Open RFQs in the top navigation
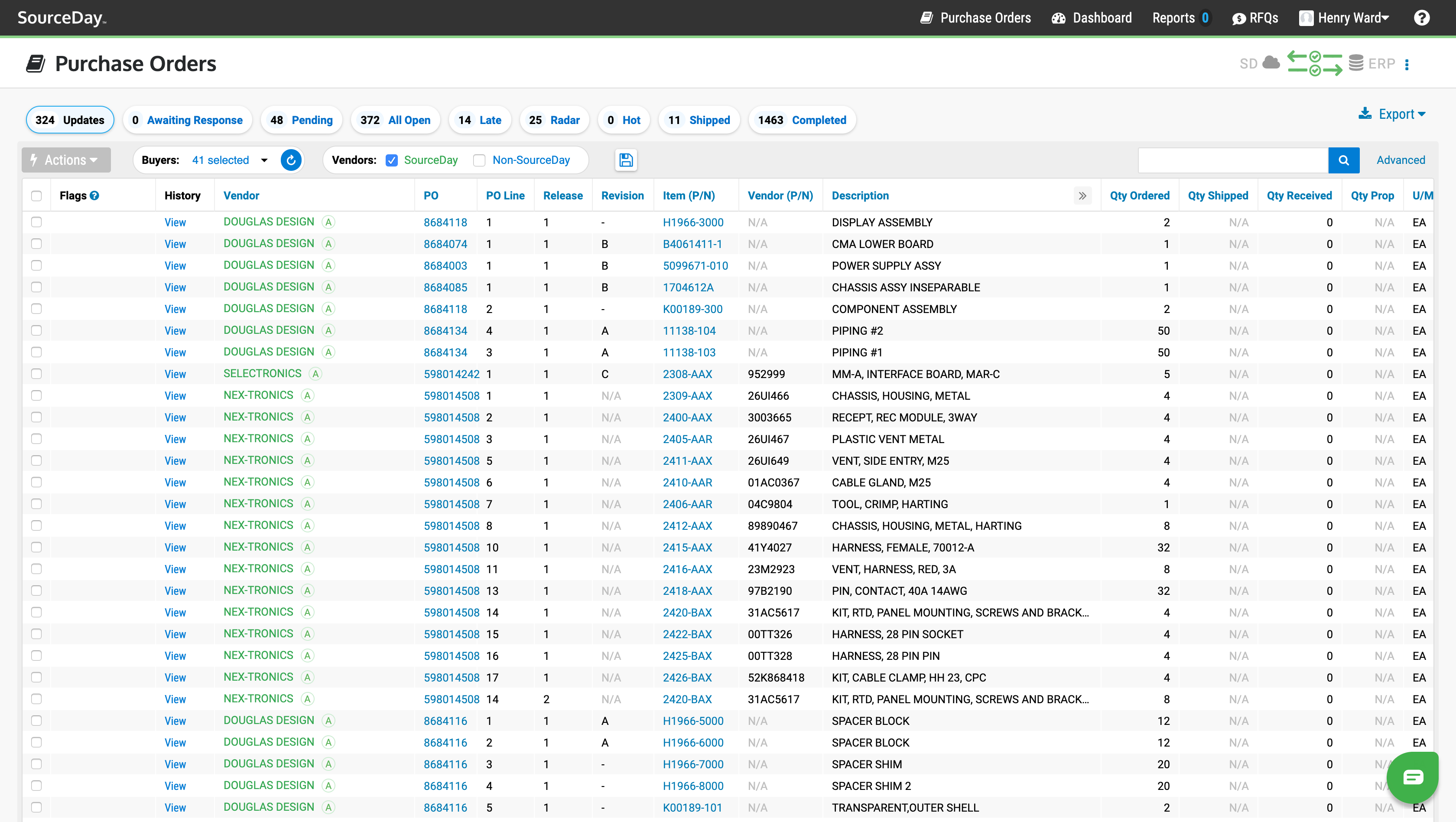The image size is (1456, 822). (1255, 18)
